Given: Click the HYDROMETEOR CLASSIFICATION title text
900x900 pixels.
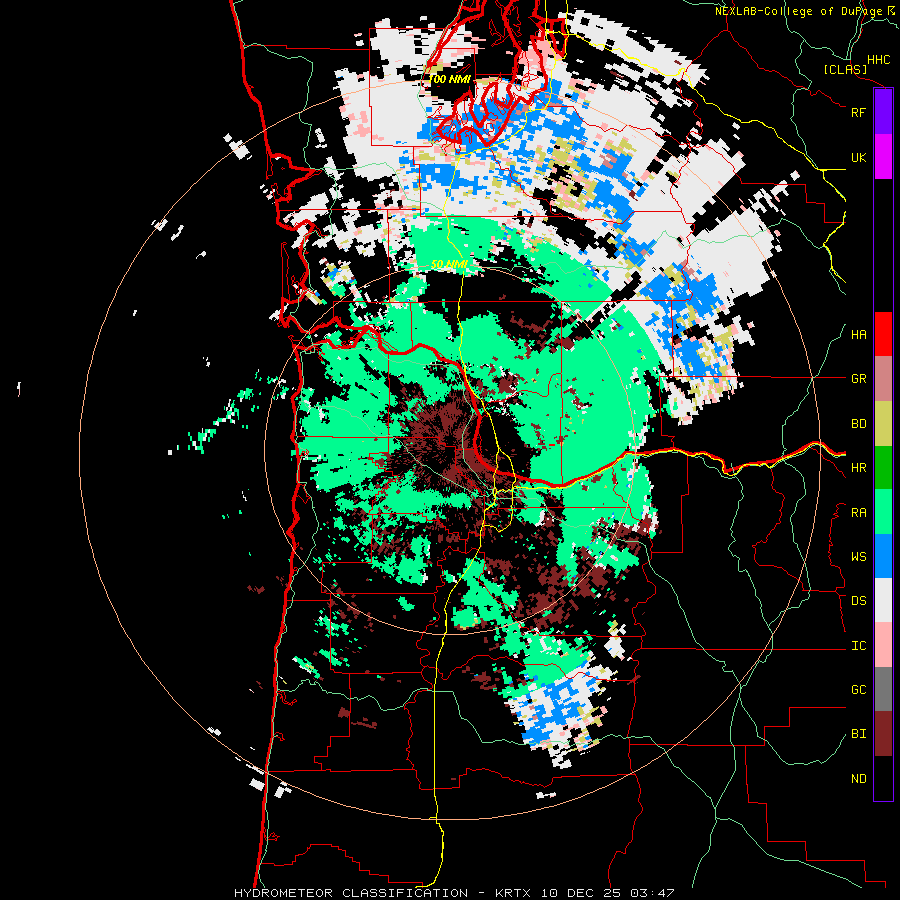Looking at the screenshot, I should pyautogui.click(x=351, y=893).
